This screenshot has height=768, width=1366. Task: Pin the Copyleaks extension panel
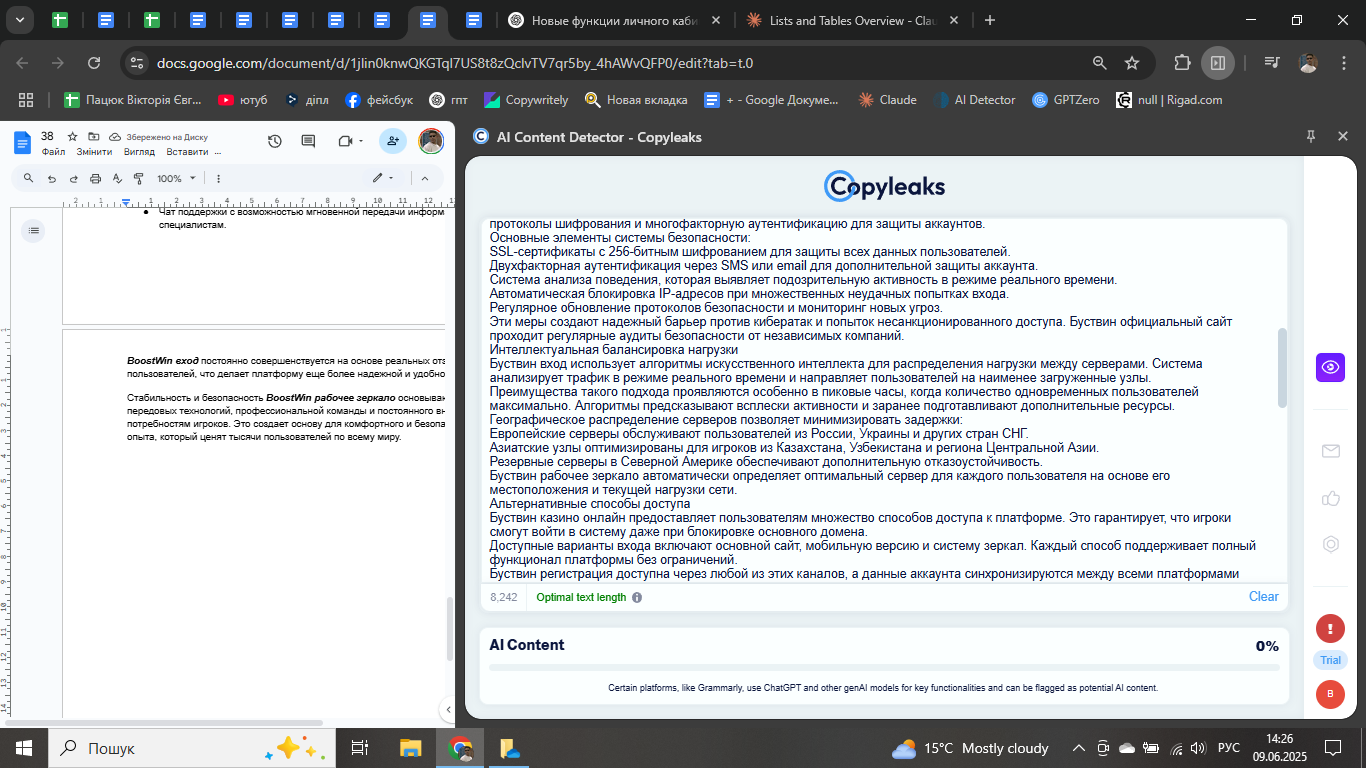(1311, 136)
